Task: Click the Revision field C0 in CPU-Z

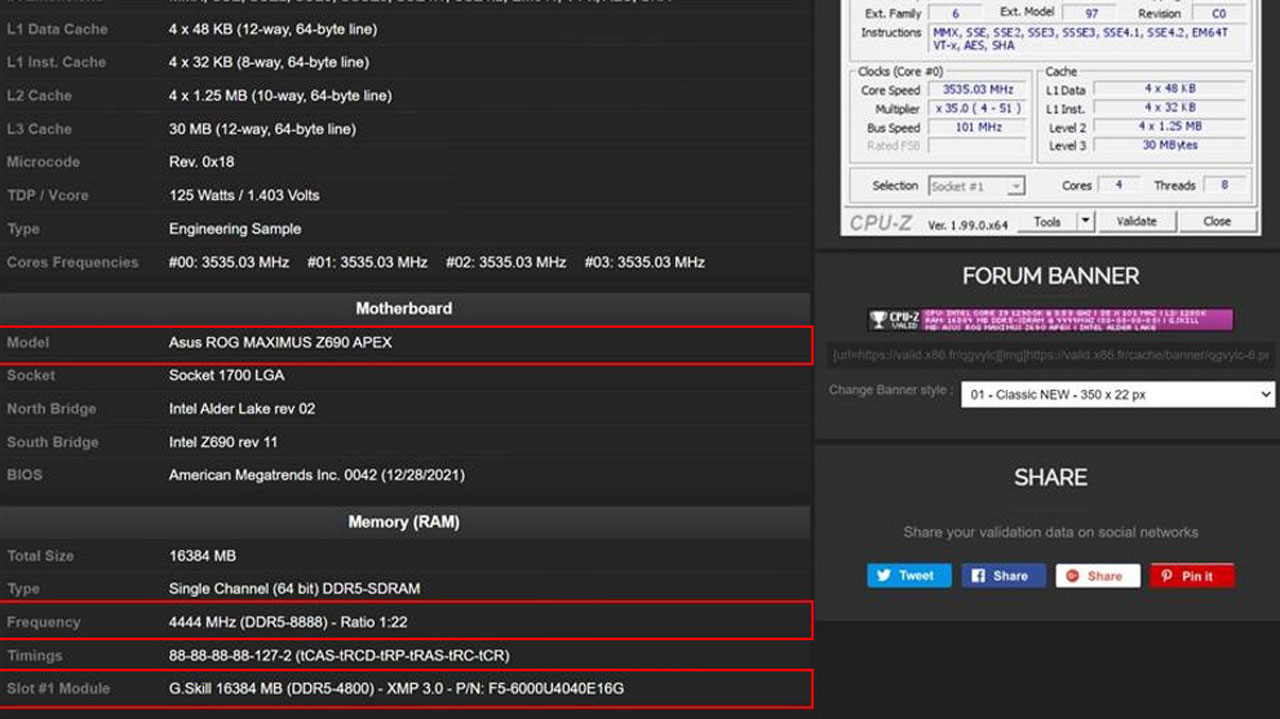Action: [1219, 13]
